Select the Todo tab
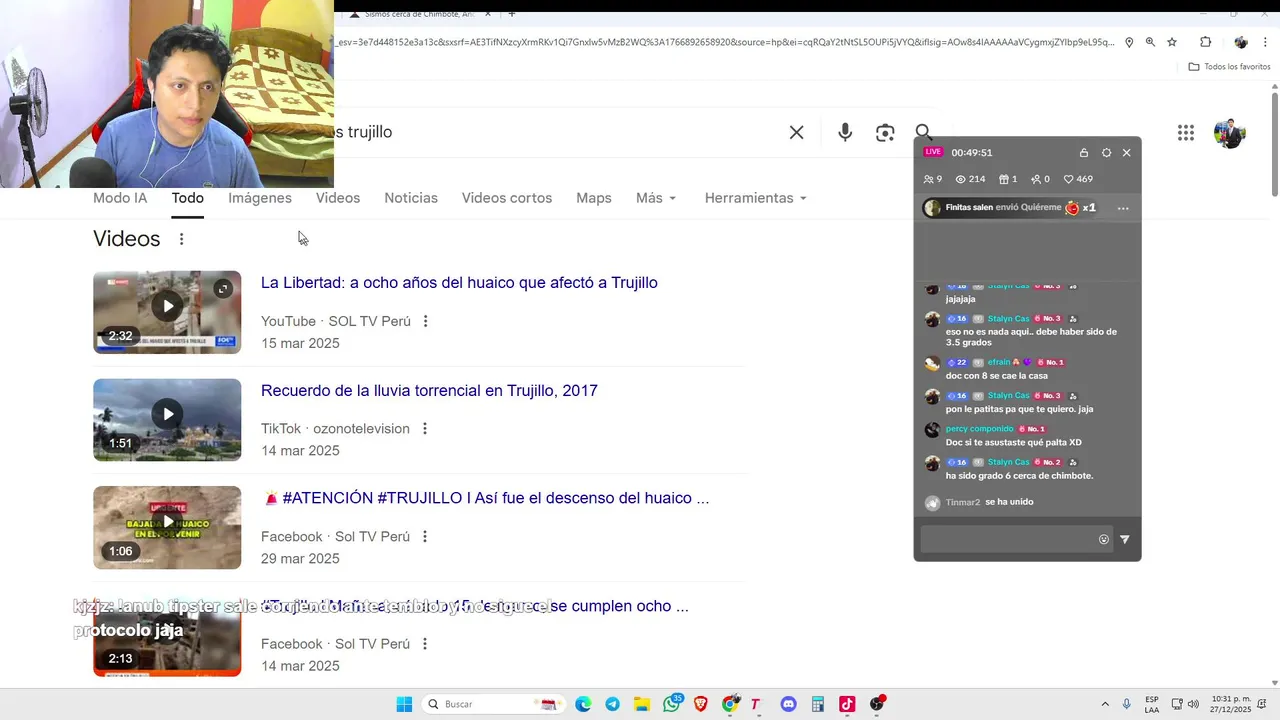The width and height of the screenshot is (1280, 720). 187,198
